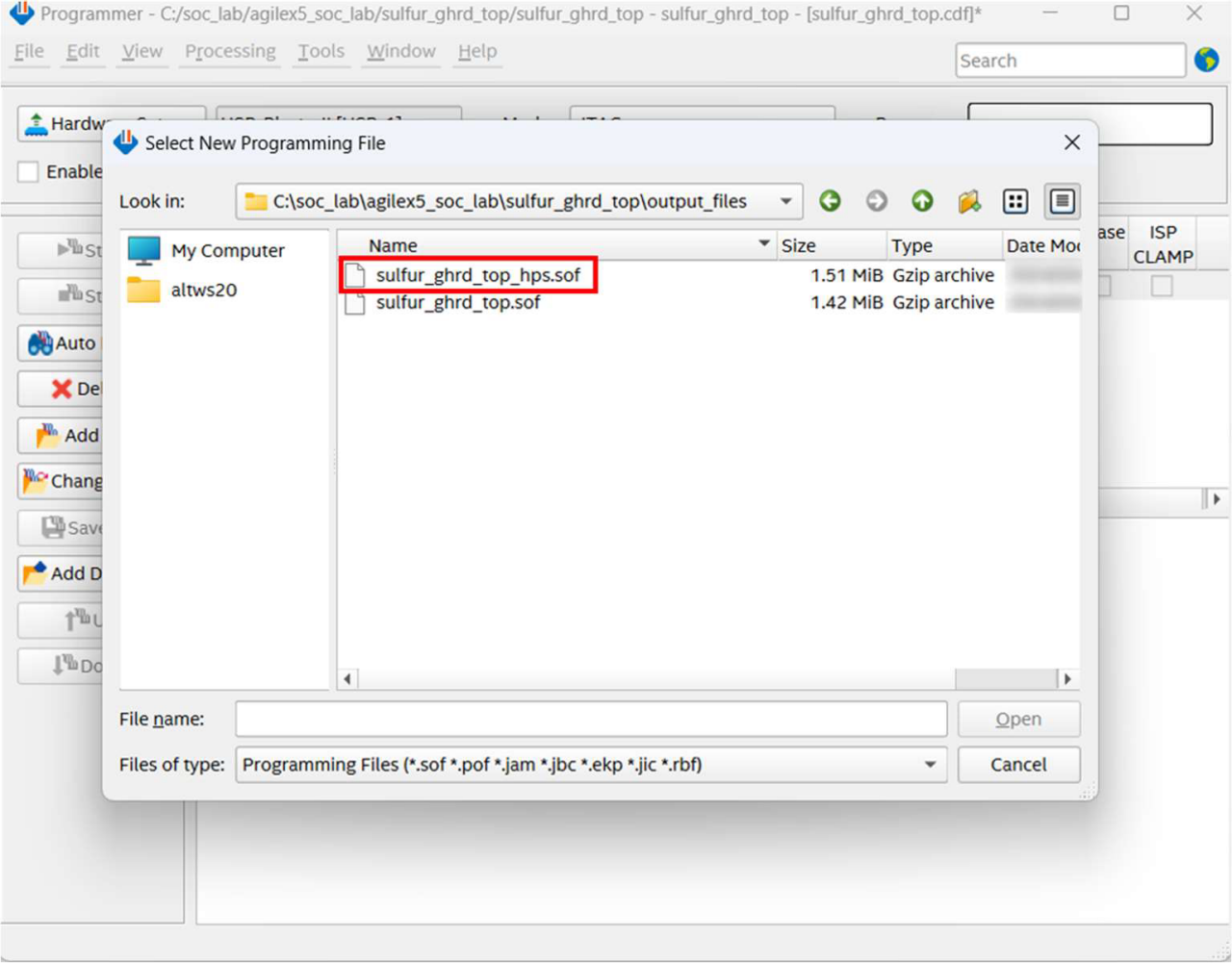The image size is (1232, 963).
Task: Click the green Parent Directory up arrow
Action: [922, 201]
